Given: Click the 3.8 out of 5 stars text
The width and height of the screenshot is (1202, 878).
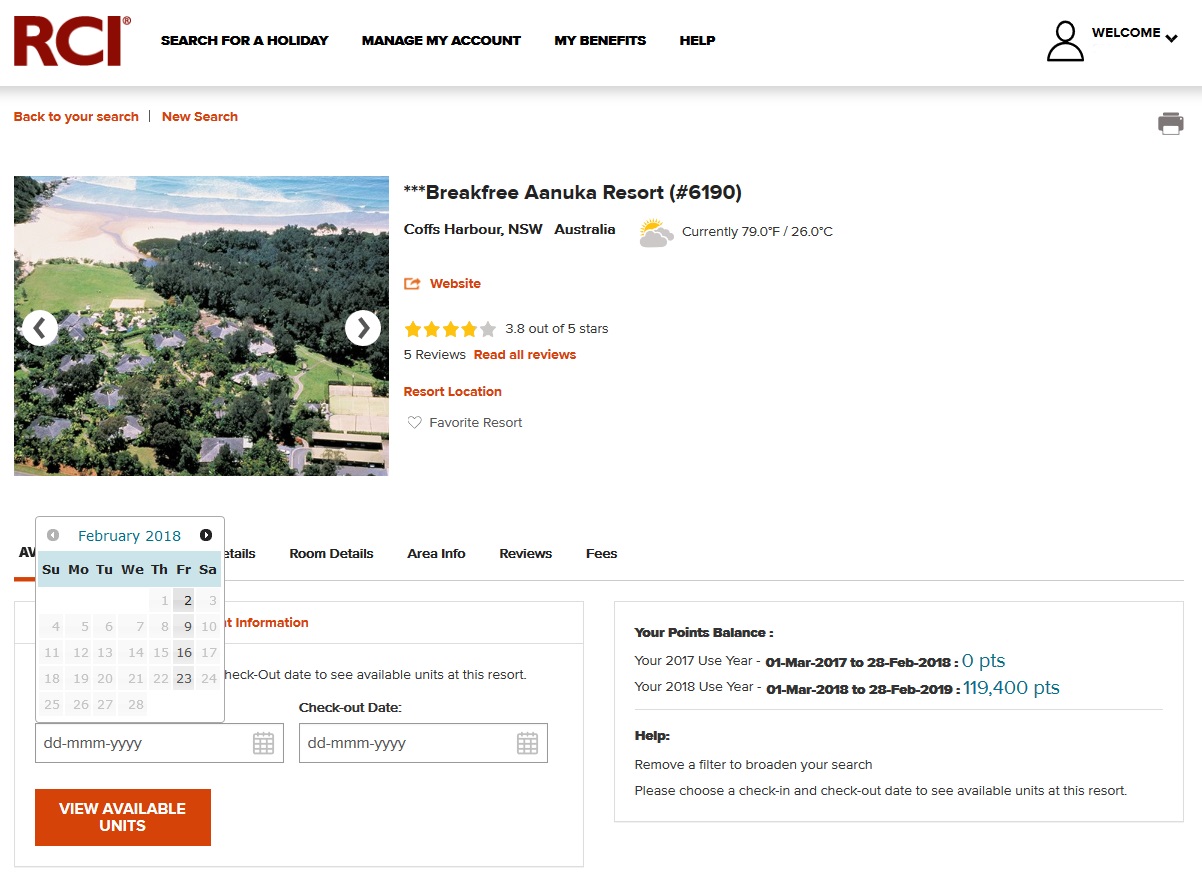Looking at the screenshot, I should pos(557,329).
